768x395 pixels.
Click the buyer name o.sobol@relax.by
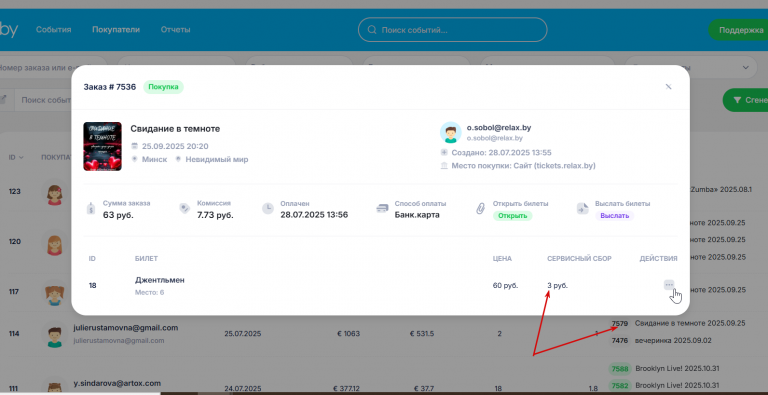click(x=499, y=128)
